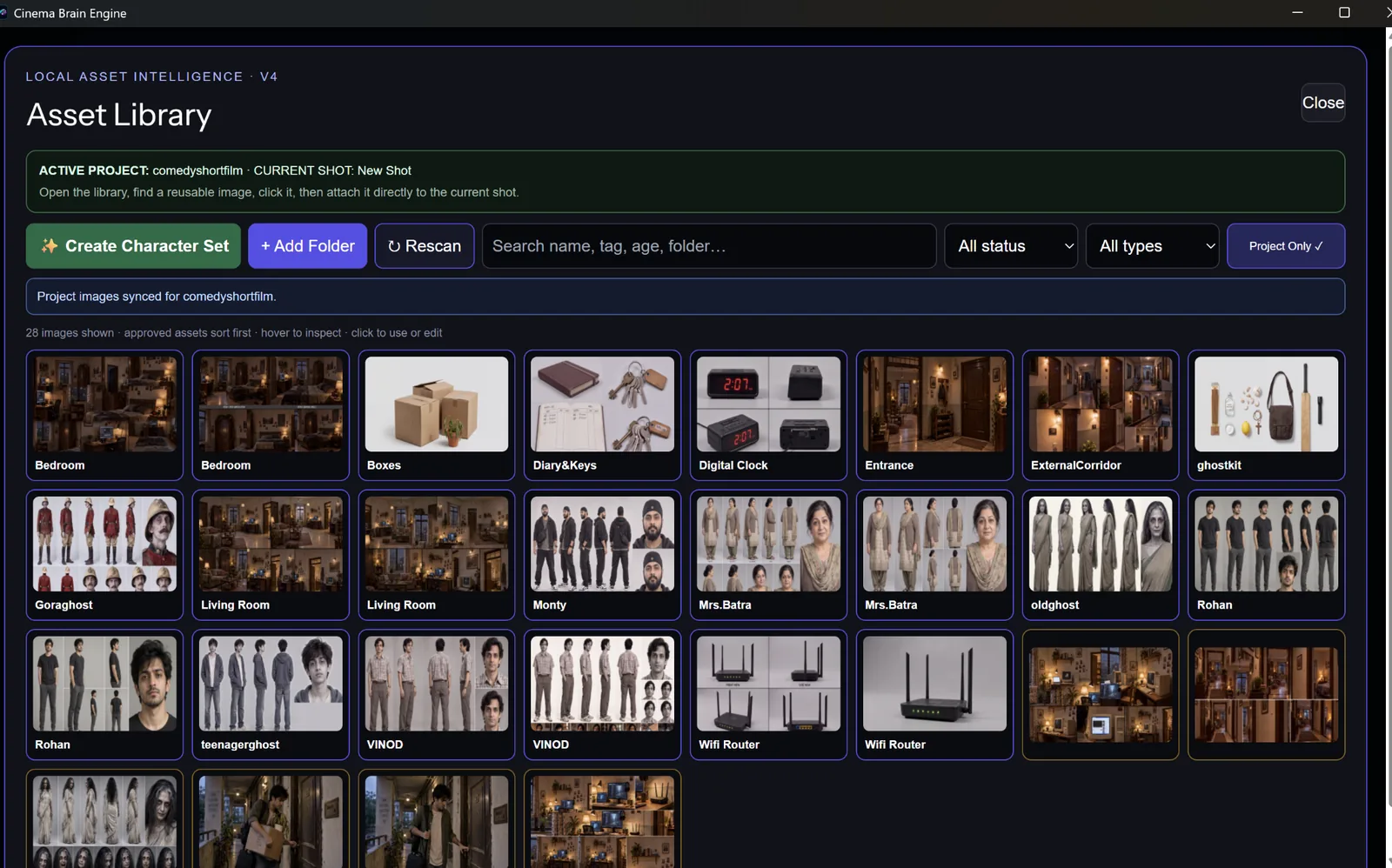Click the Add Folder button
Screen dimensions: 1392x868
click(307, 246)
